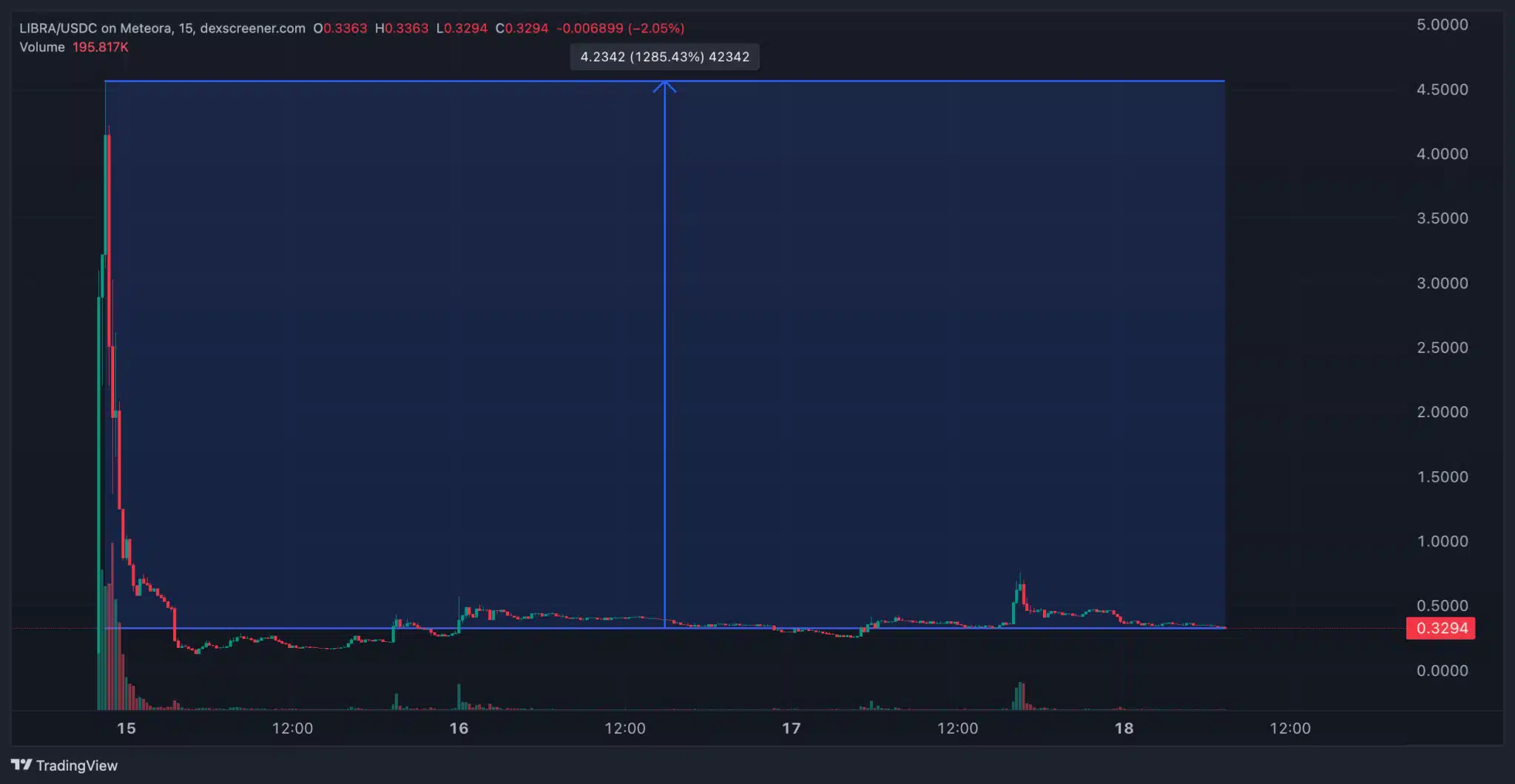Click the 0.0000 price axis label

click(1442, 671)
